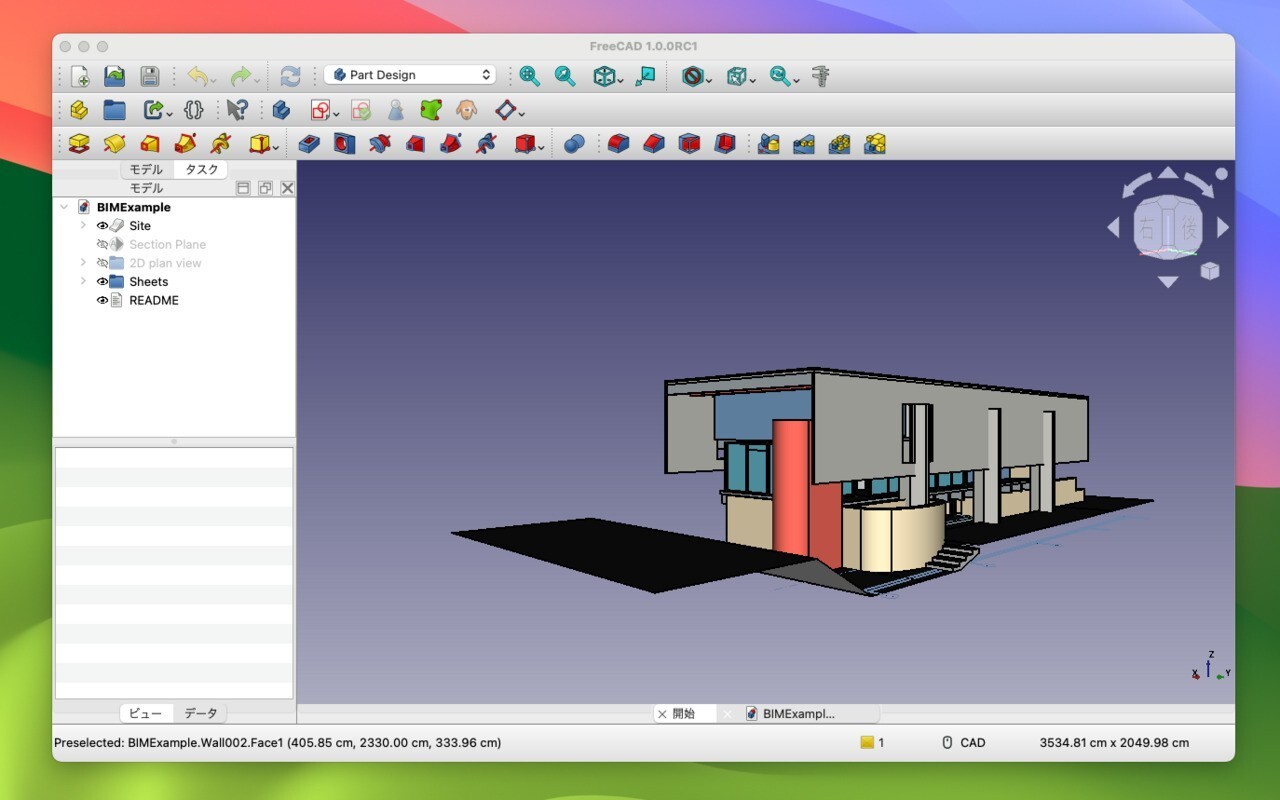Refresh the document with recompute icon

(290, 76)
